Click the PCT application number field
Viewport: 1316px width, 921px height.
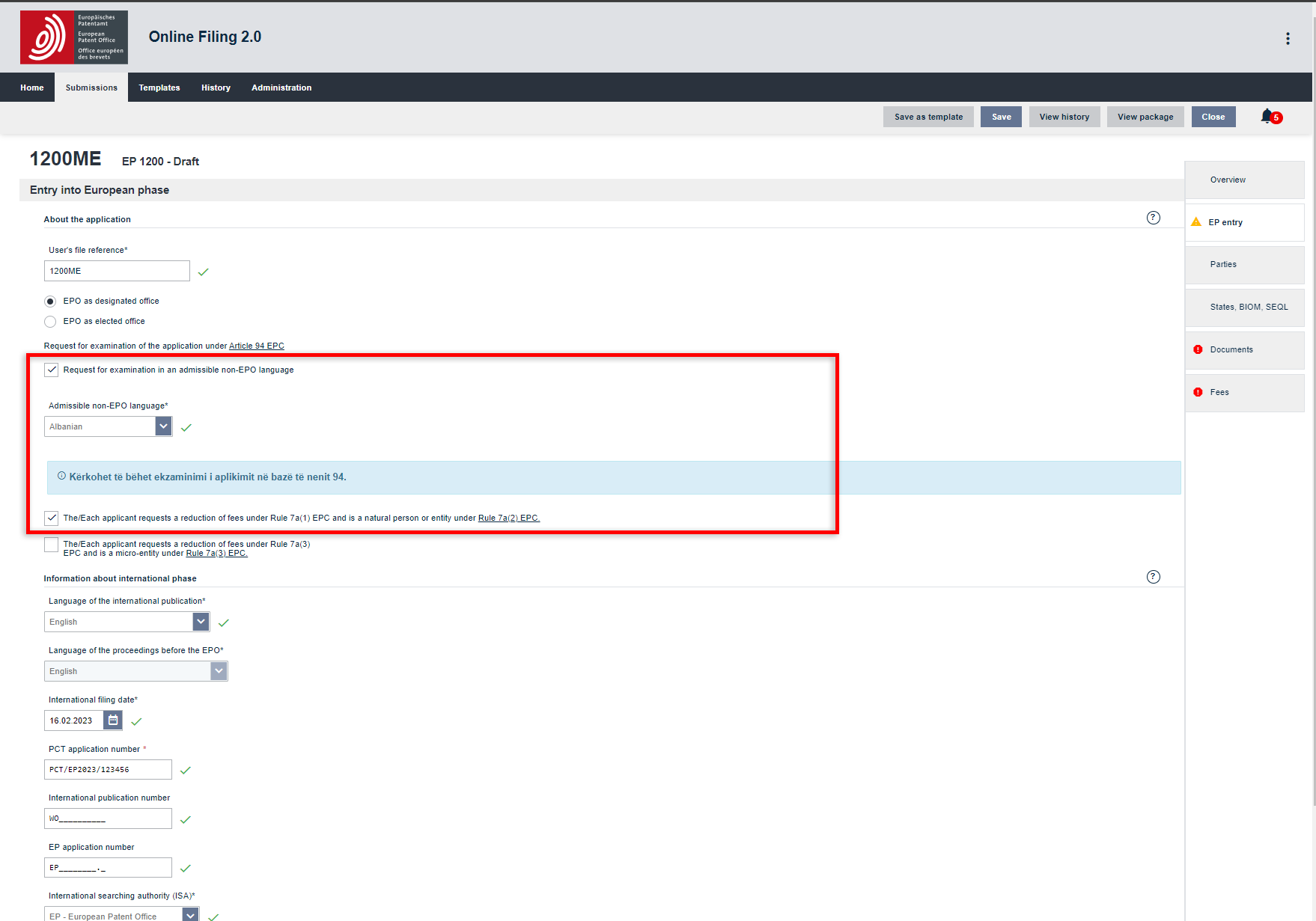click(x=108, y=770)
